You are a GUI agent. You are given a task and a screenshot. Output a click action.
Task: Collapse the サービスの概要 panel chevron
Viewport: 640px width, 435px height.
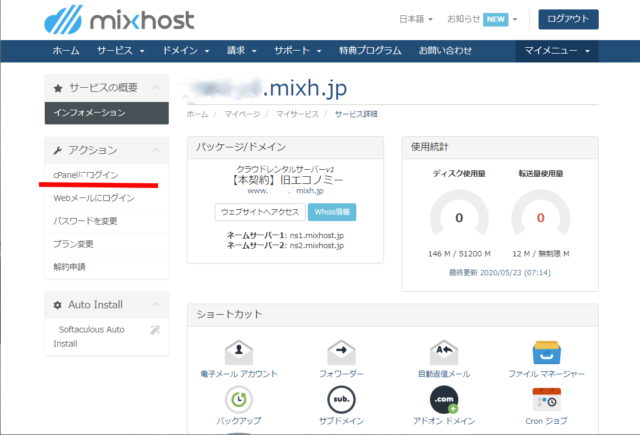pyautogui.click(x=154, y=88)
